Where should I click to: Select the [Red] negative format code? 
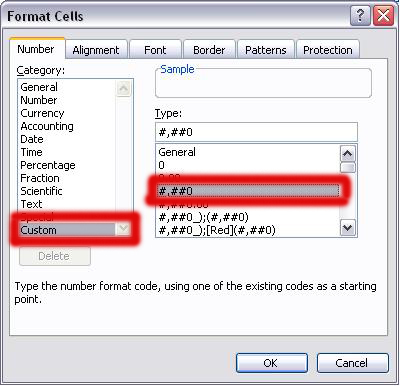point(217,230)
